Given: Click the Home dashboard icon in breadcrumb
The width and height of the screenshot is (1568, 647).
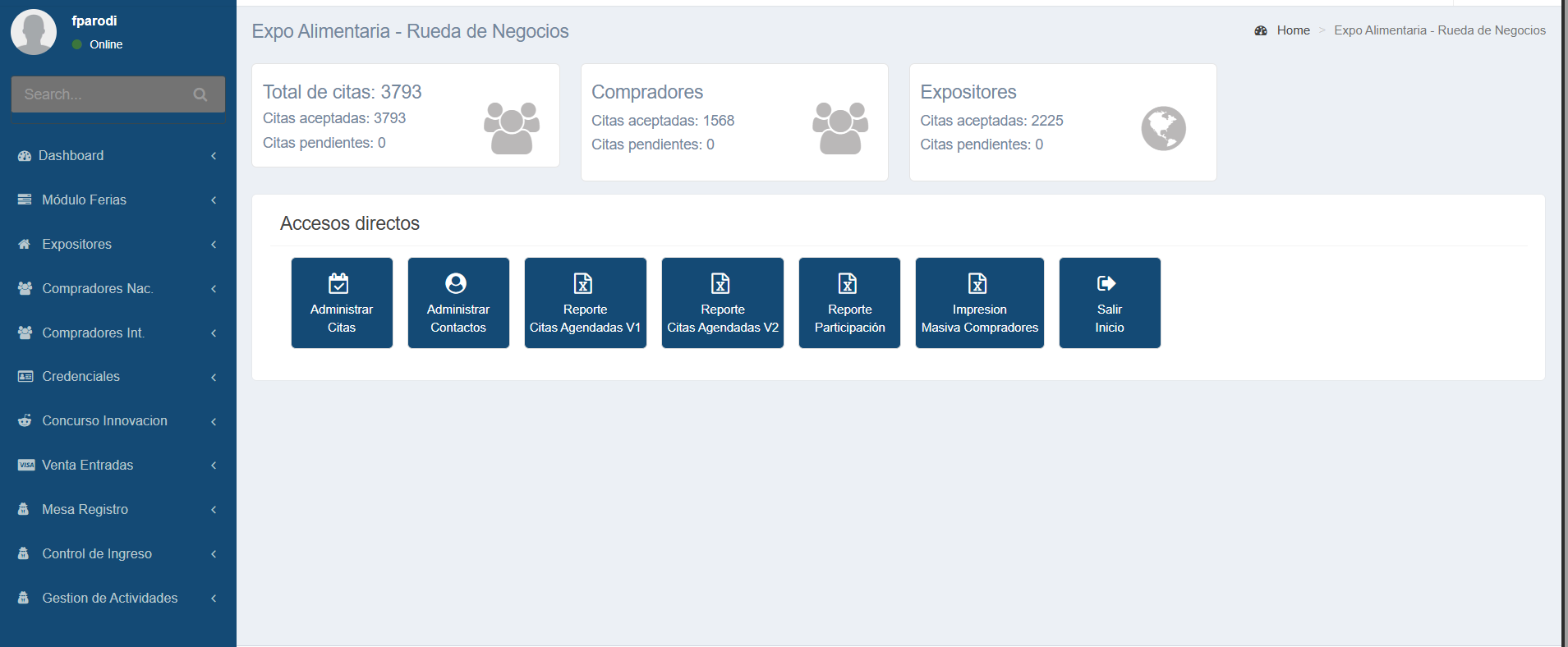Looking at the screenshot, I should [1261, 30].
